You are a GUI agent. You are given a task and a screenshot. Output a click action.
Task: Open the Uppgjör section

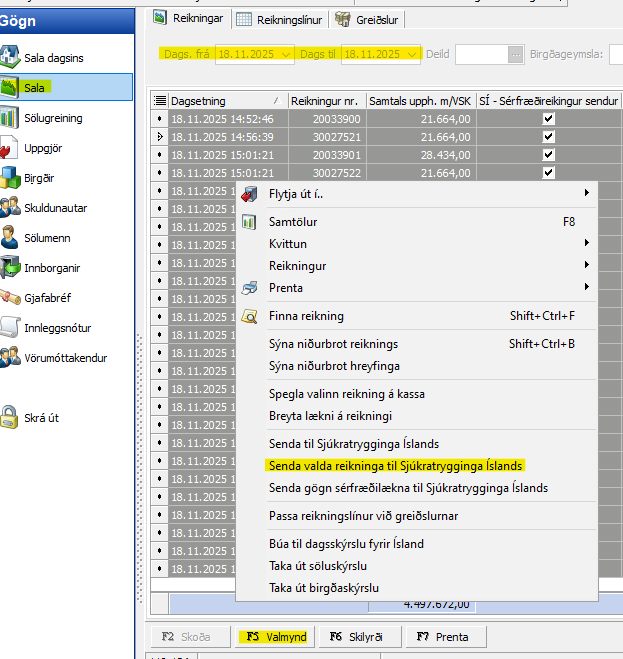point(45,148)
